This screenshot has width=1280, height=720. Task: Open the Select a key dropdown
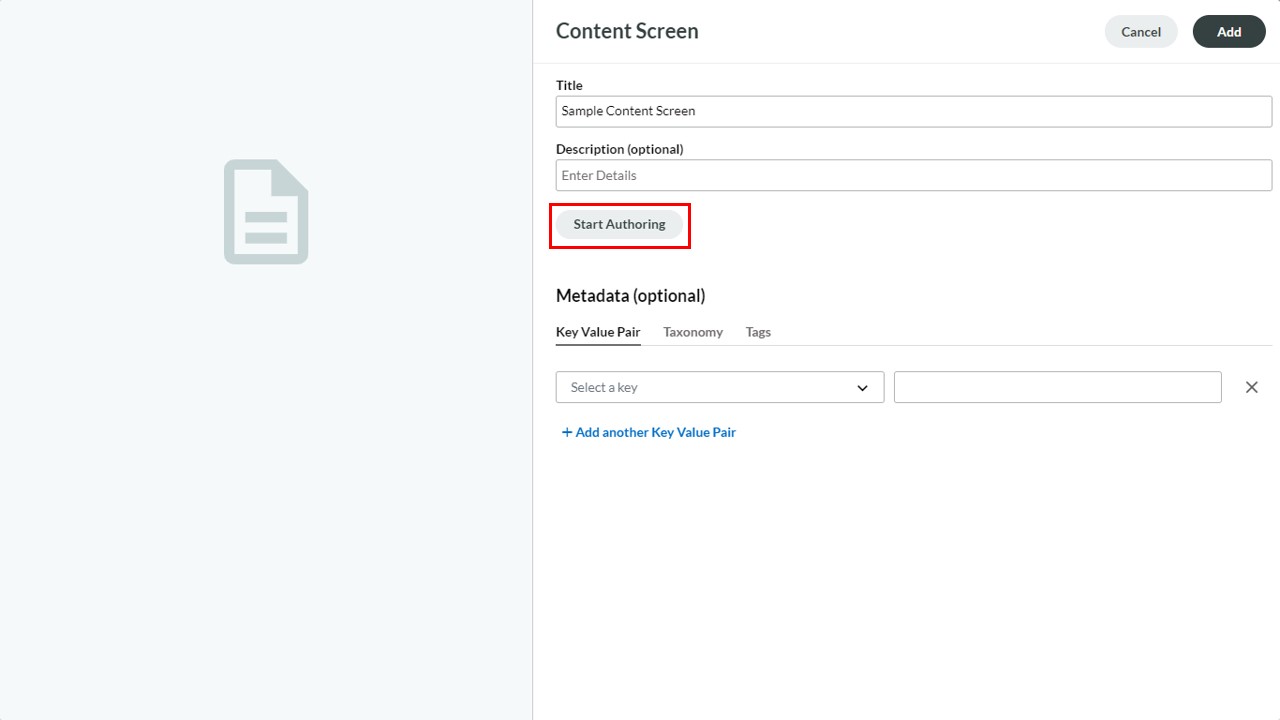point(720,387)
